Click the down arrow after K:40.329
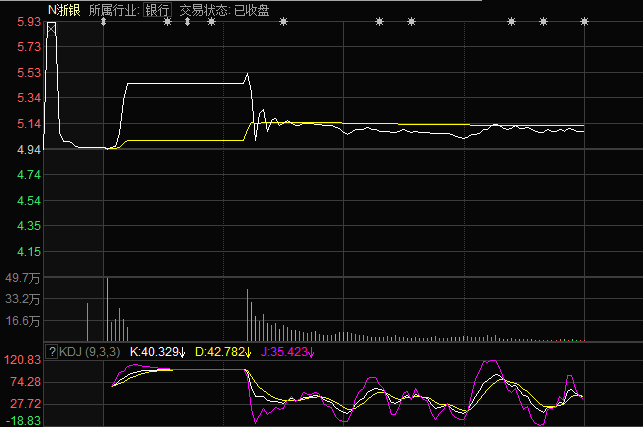The width and height of the screenshot is (643, 427). click(183, 352)
